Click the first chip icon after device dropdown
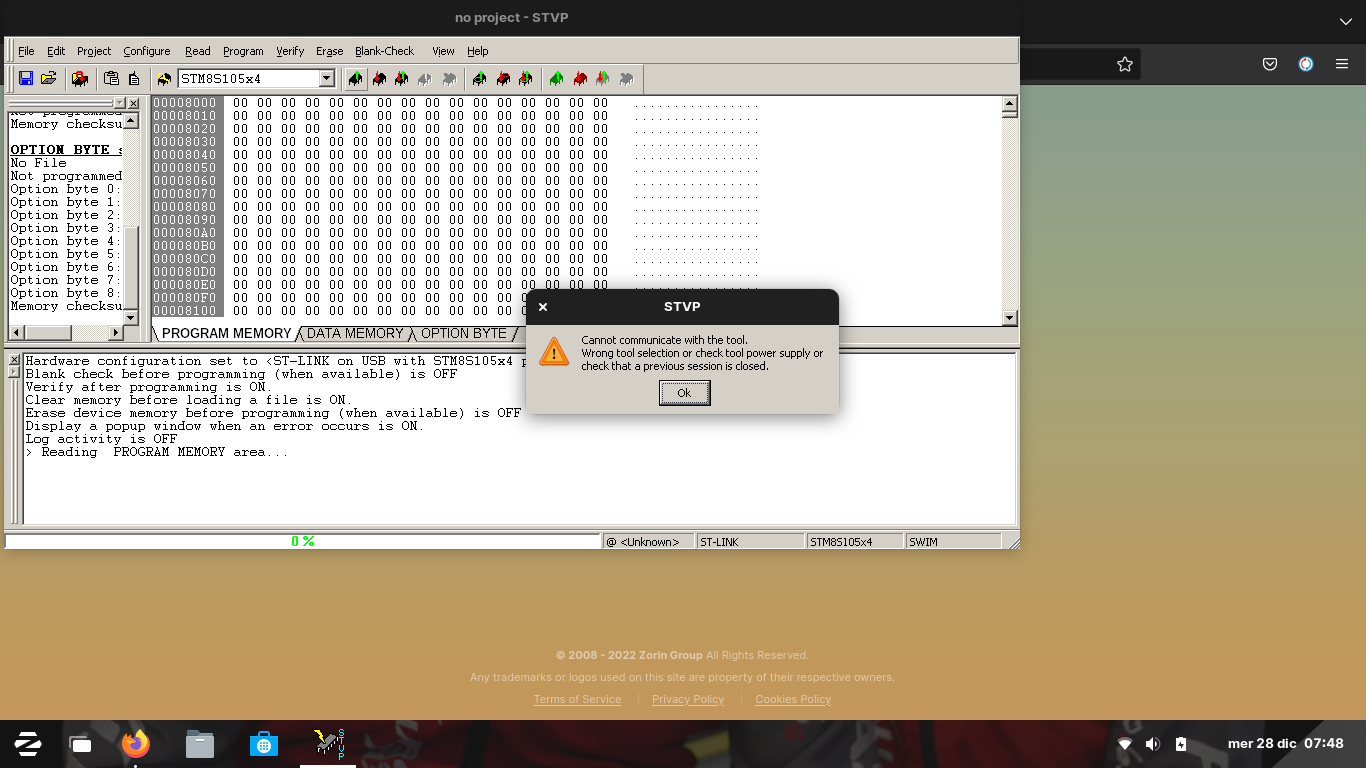 click(355, 79)
